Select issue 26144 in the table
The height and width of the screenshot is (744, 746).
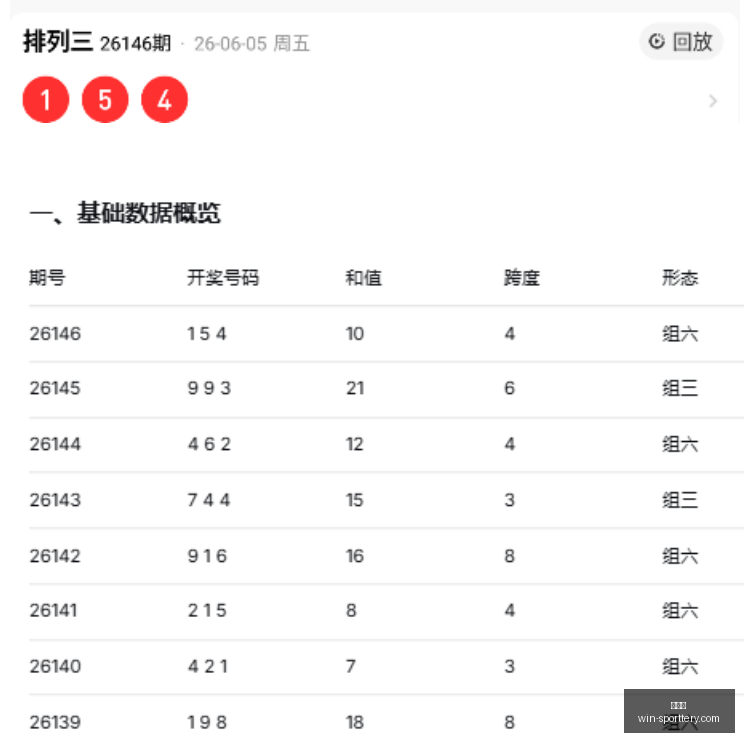pos(55,444)
